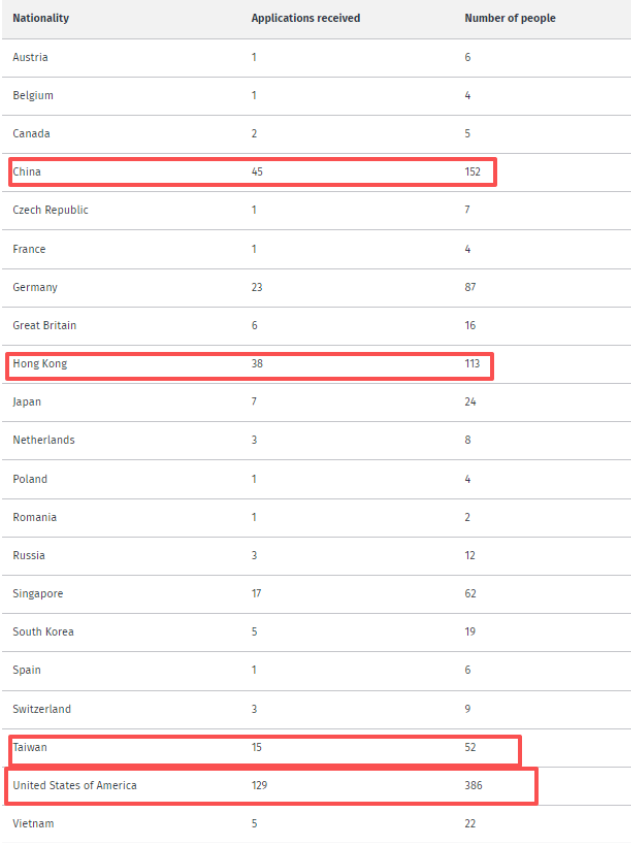Select Hong Kong's people count 113
Screen dimensions: 631x843
tap(473, 364)
